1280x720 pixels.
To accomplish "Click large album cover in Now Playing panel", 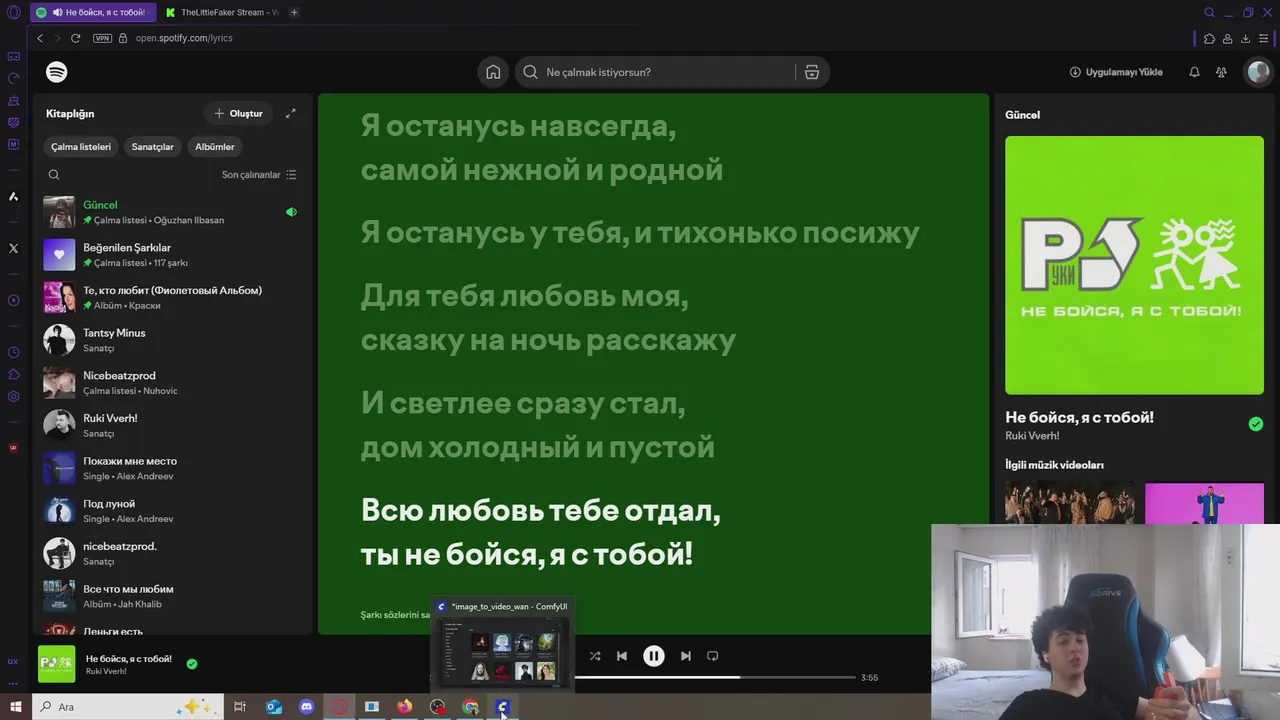I will (x=1134, y=265).
